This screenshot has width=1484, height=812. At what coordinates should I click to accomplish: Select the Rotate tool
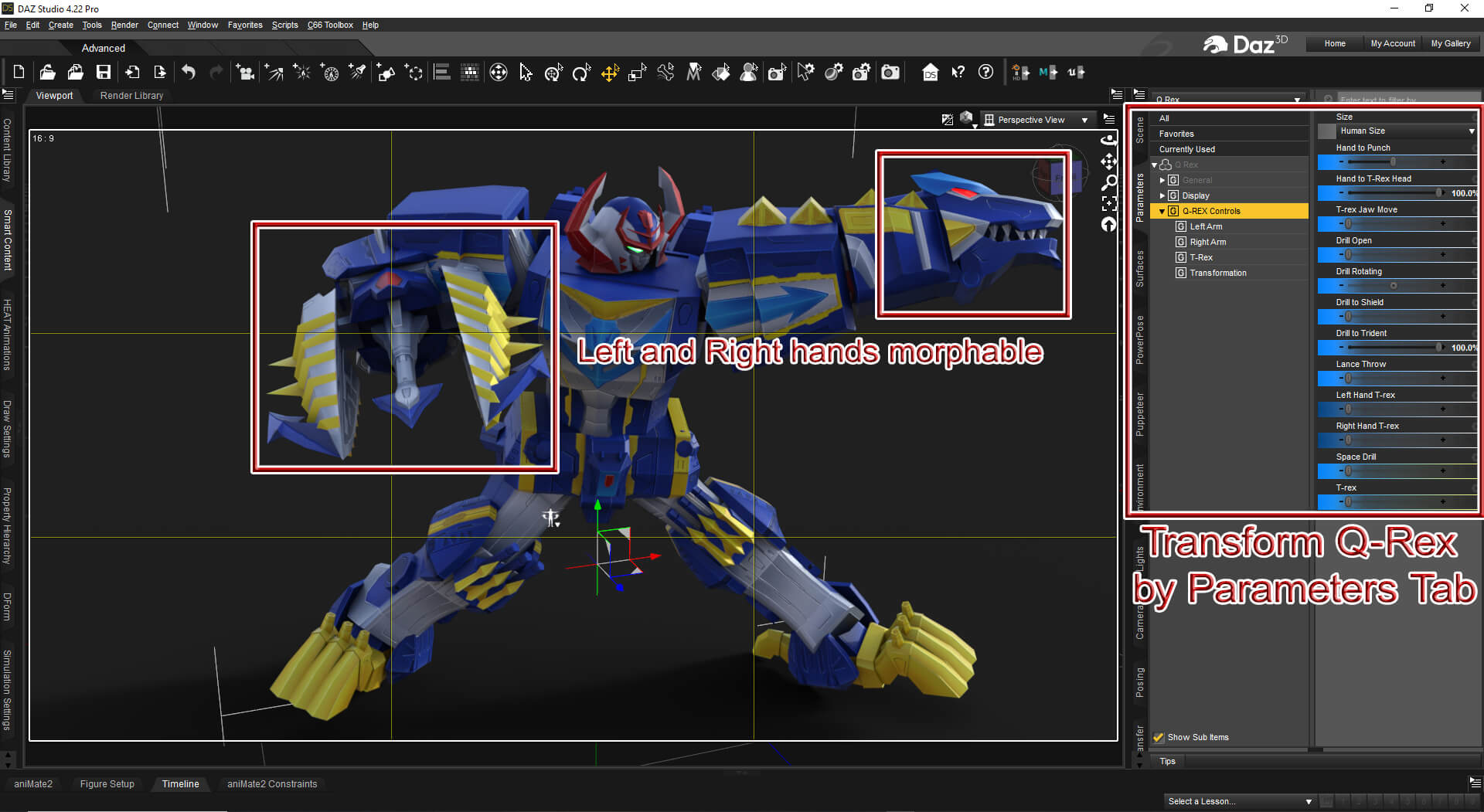click(581, 73)
